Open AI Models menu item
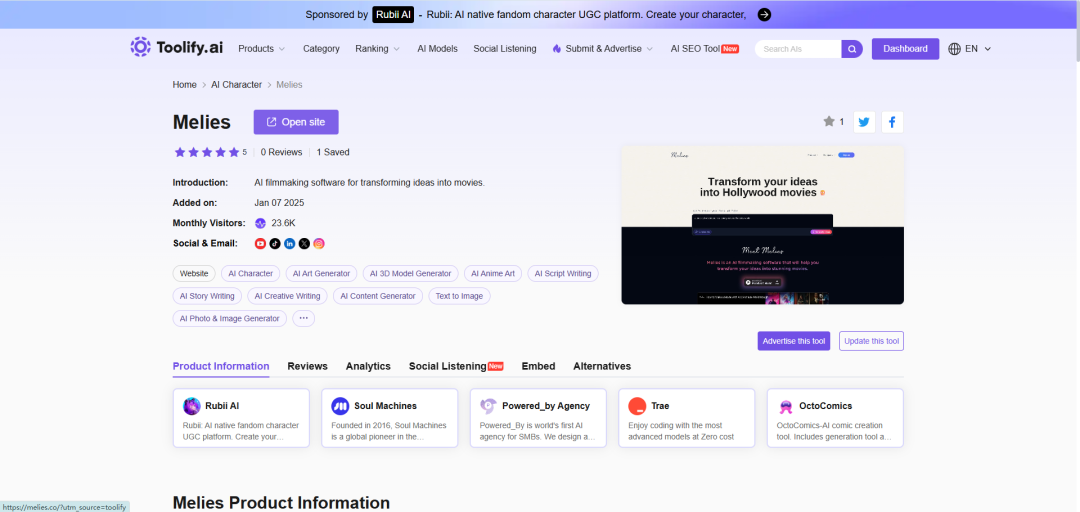 (437, 49)
